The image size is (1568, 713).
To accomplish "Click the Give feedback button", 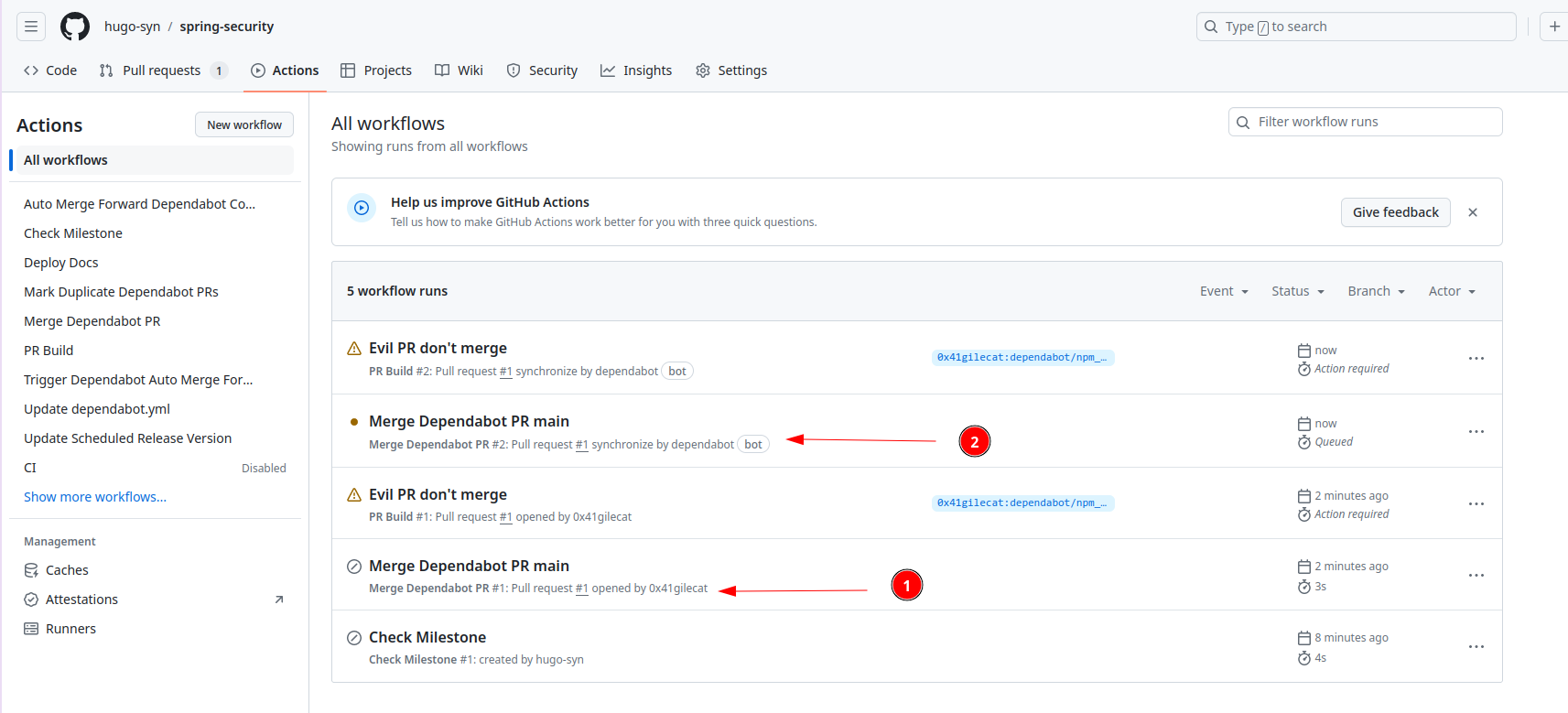I will (1395, 212).
